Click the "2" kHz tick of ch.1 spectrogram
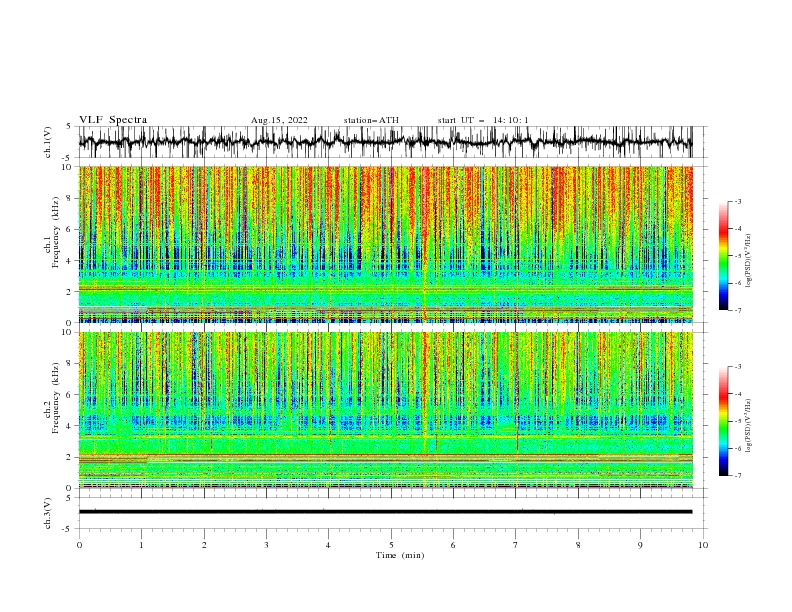Image resolution: width=792 pixels, height=612 pixels. (70, 291)
